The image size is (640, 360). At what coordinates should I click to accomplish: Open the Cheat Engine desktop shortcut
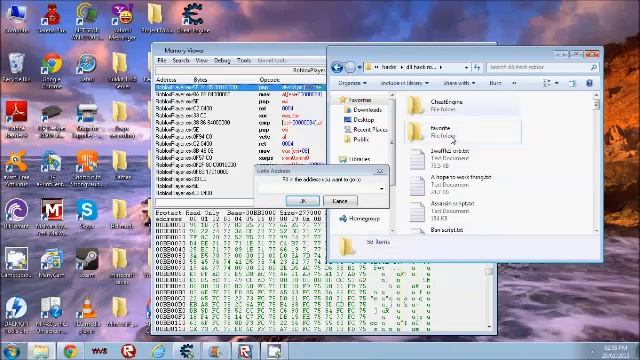click(x=193, y=18)
